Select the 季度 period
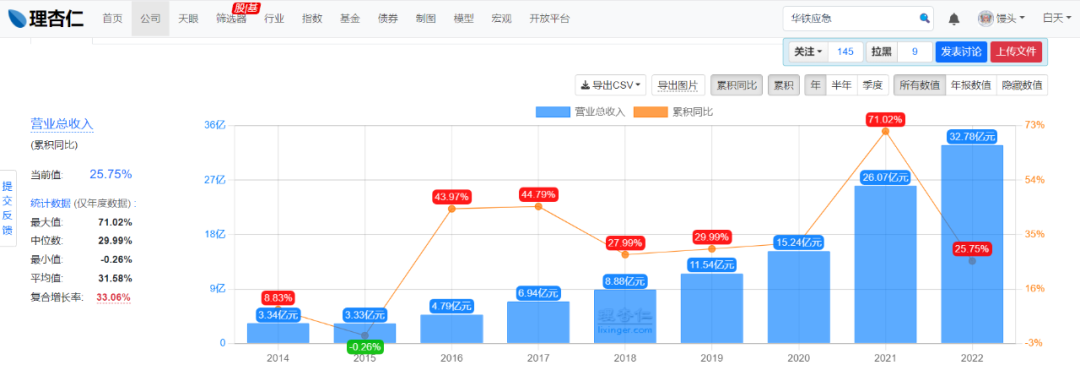 tap(873, 85)
